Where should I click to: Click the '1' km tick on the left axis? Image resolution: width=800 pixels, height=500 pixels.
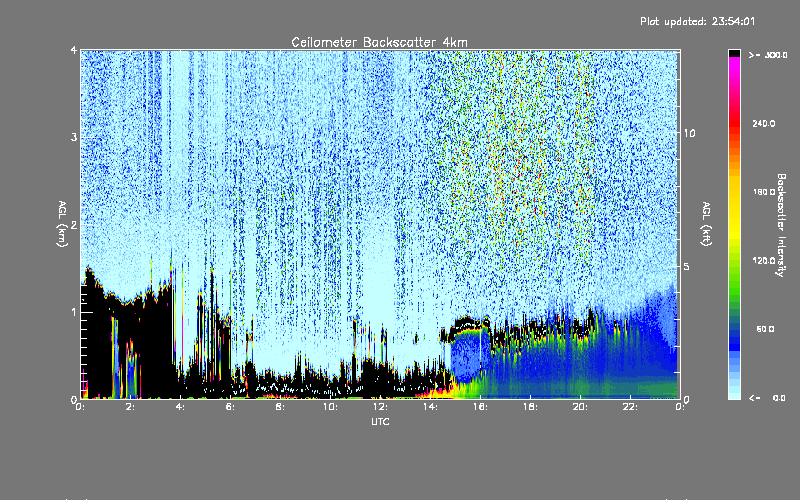pos(74,312)
